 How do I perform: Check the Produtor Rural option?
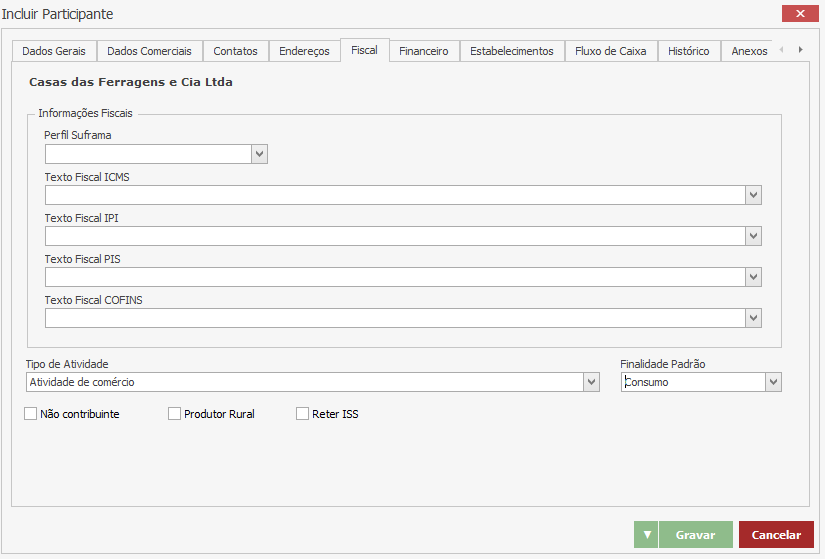pyautogui.click(x=174, y=414)
